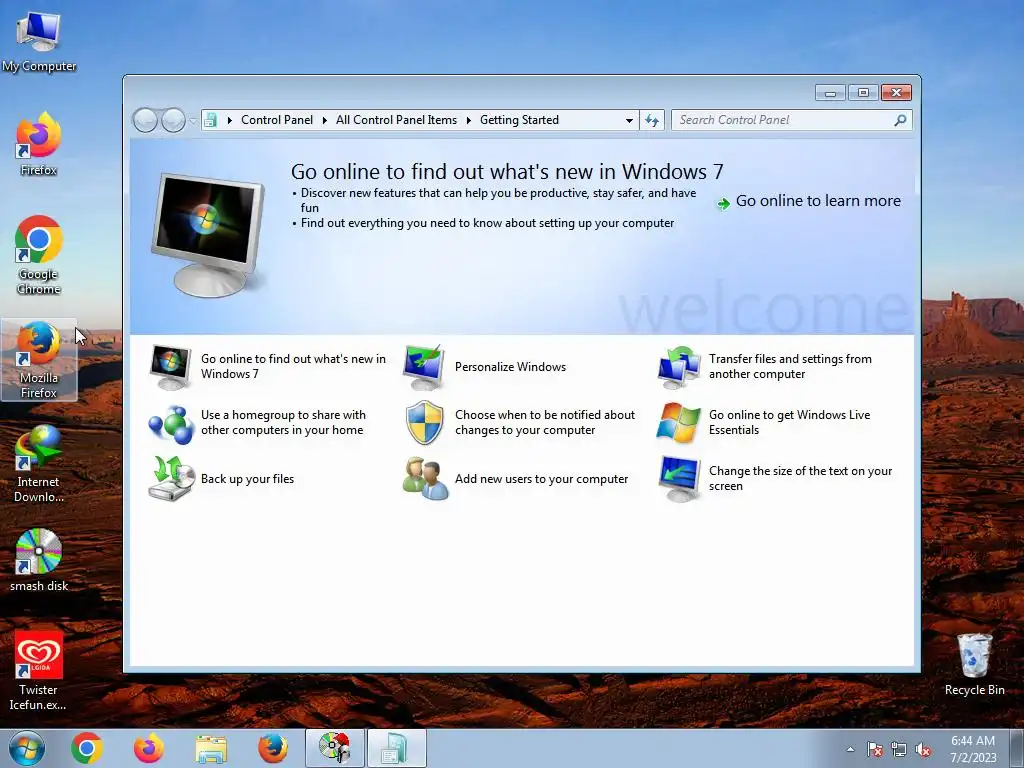Select the Recycle Bin desktop icon
The width and height of the screenshot is (1024, 768).
974,664
